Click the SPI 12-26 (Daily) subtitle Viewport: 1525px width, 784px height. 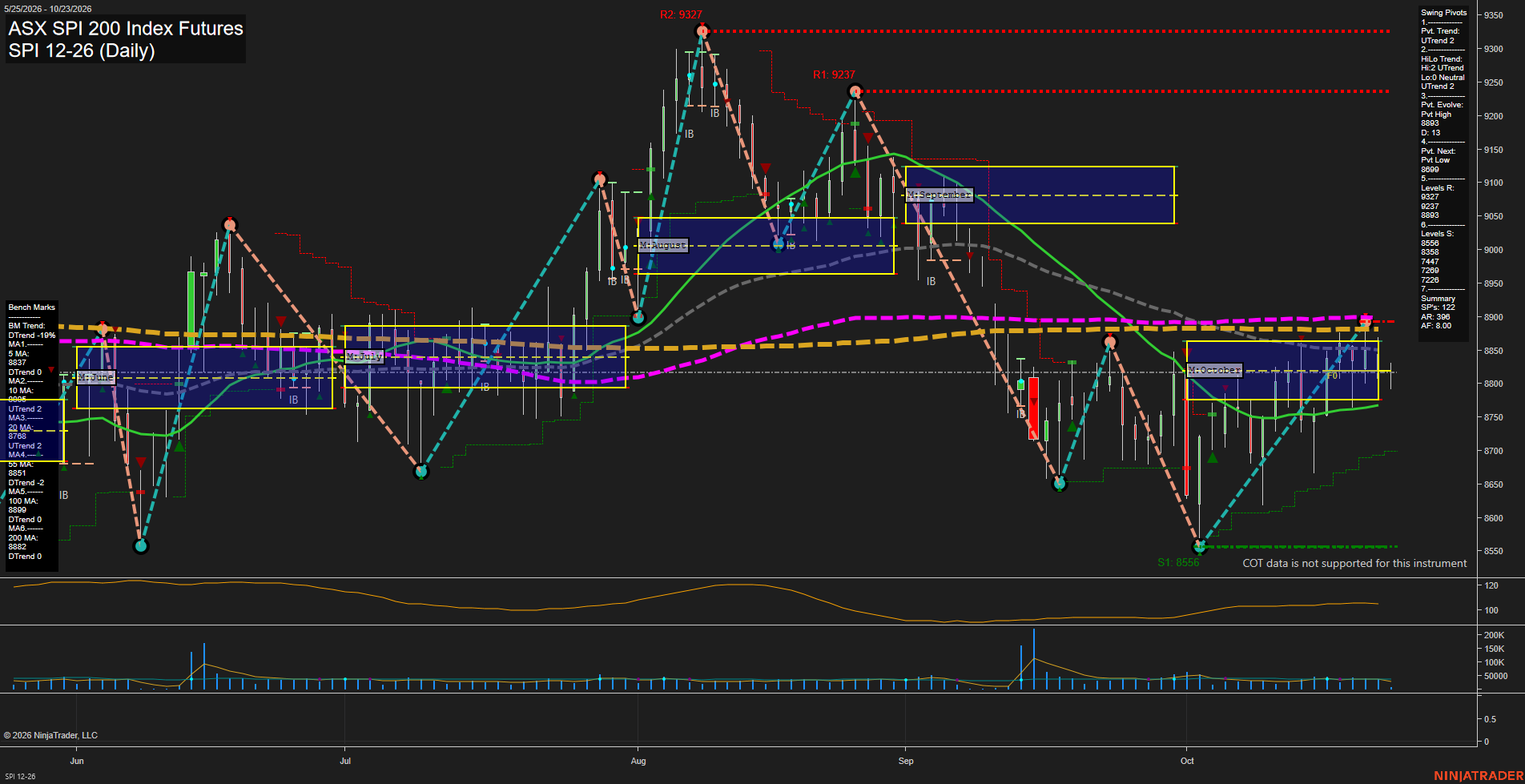[82, 50]
